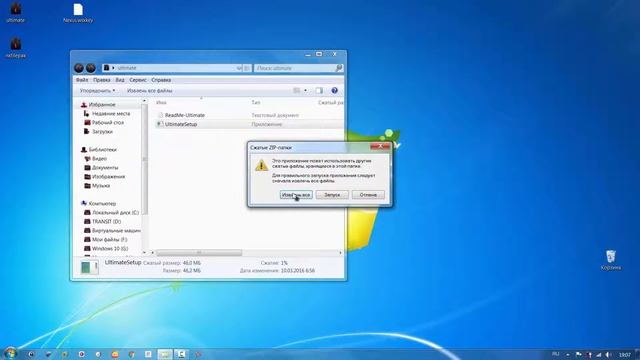Select Недавние места in navigation pane
The image size is (640, 360).
(111, 114)
